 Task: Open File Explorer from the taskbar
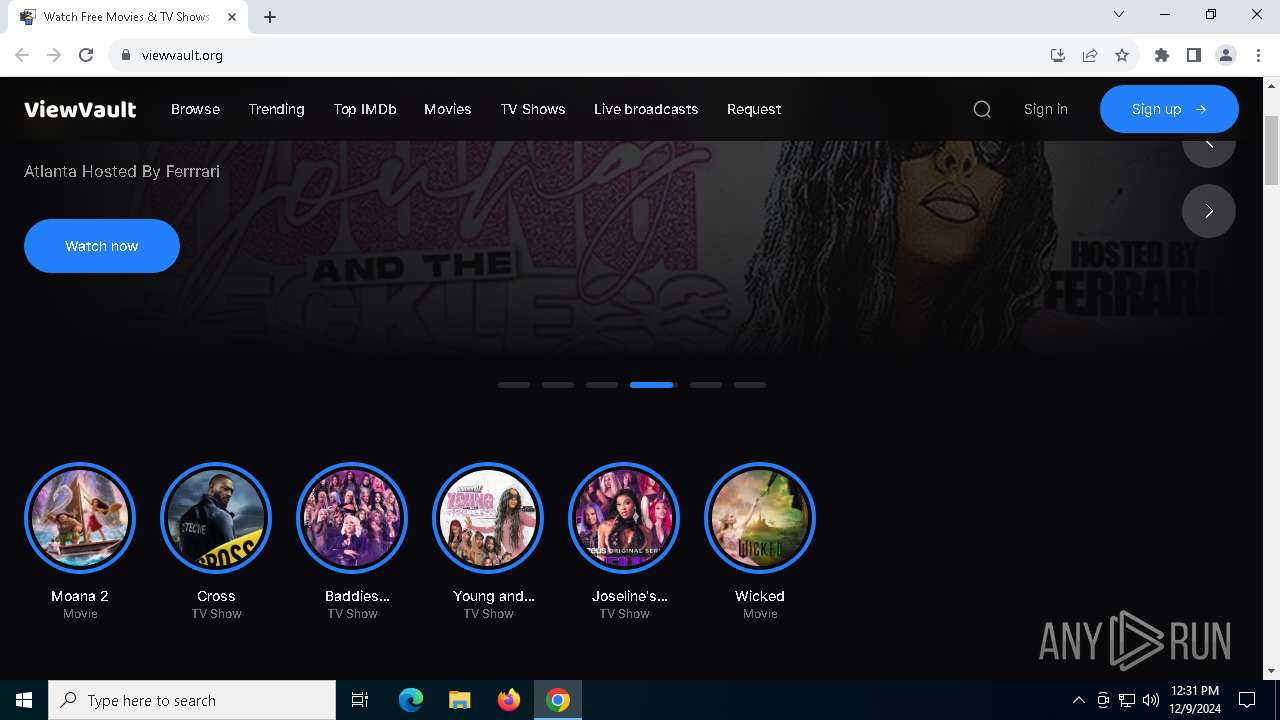pos(459,700)
